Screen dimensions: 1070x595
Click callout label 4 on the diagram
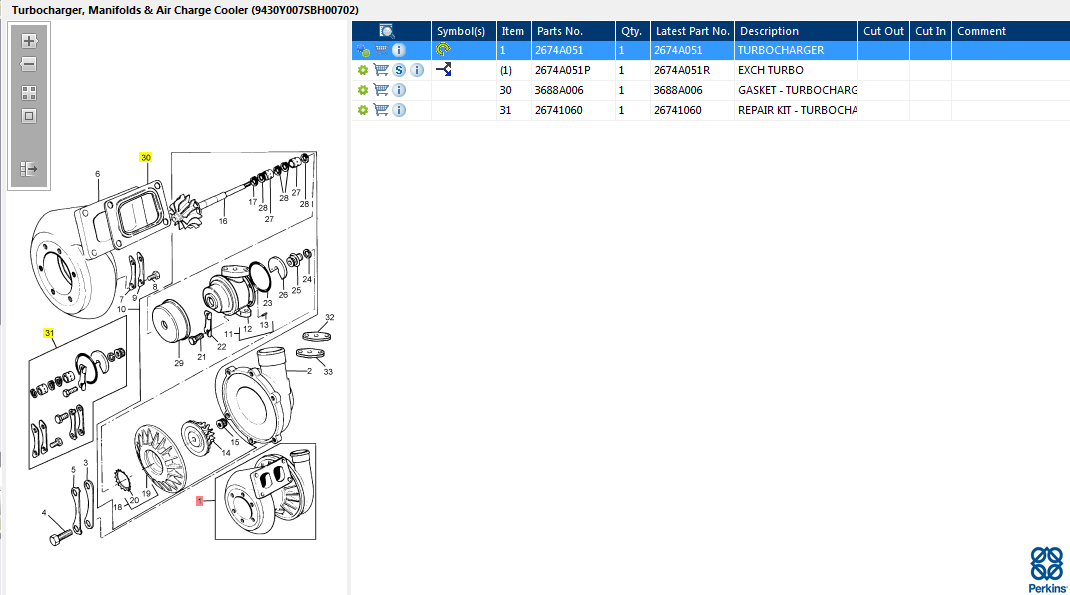(x=44, y=512)
